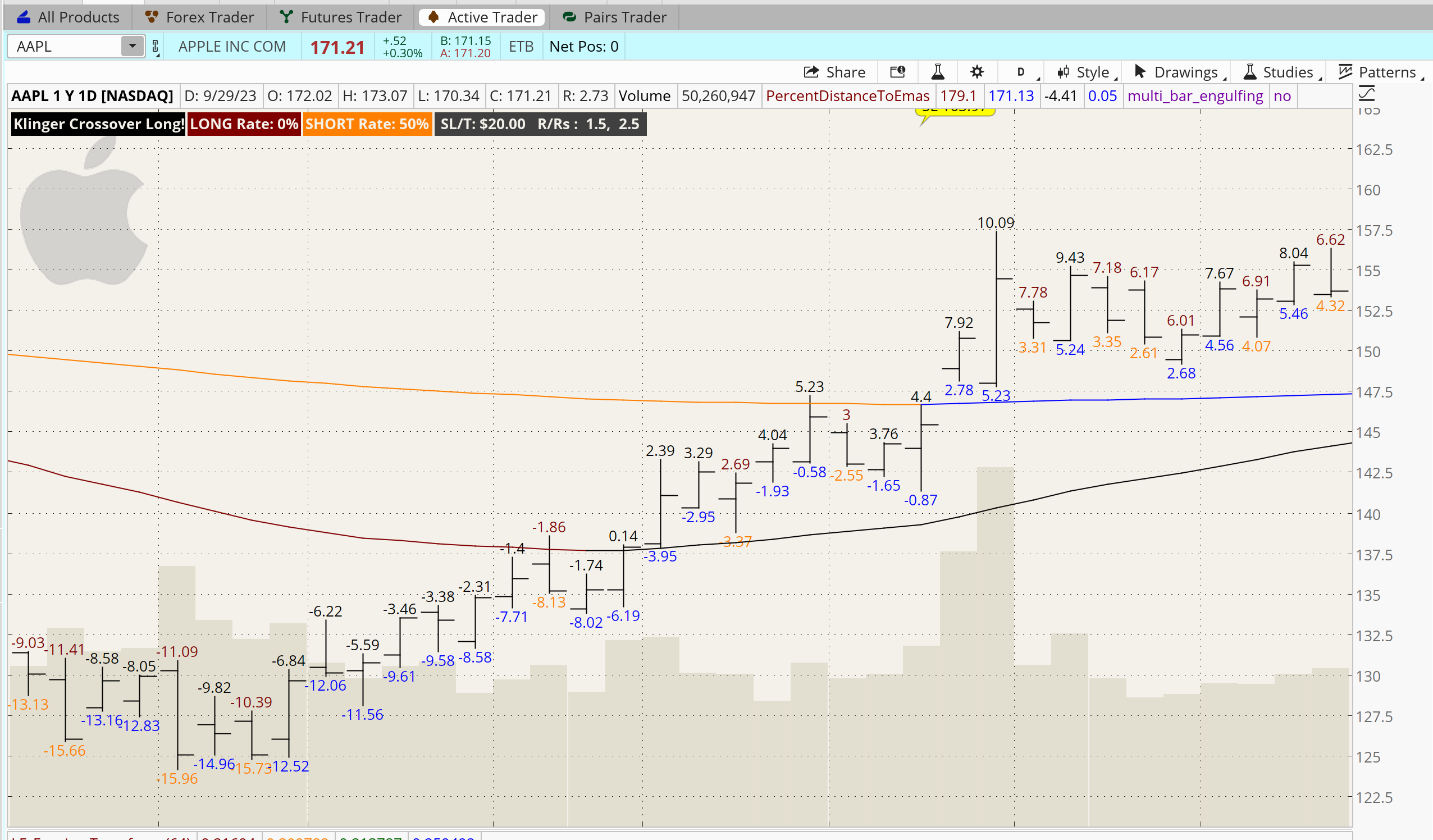Click the Futures Trader tab icon
The image size is (1433, 840).
286,17
